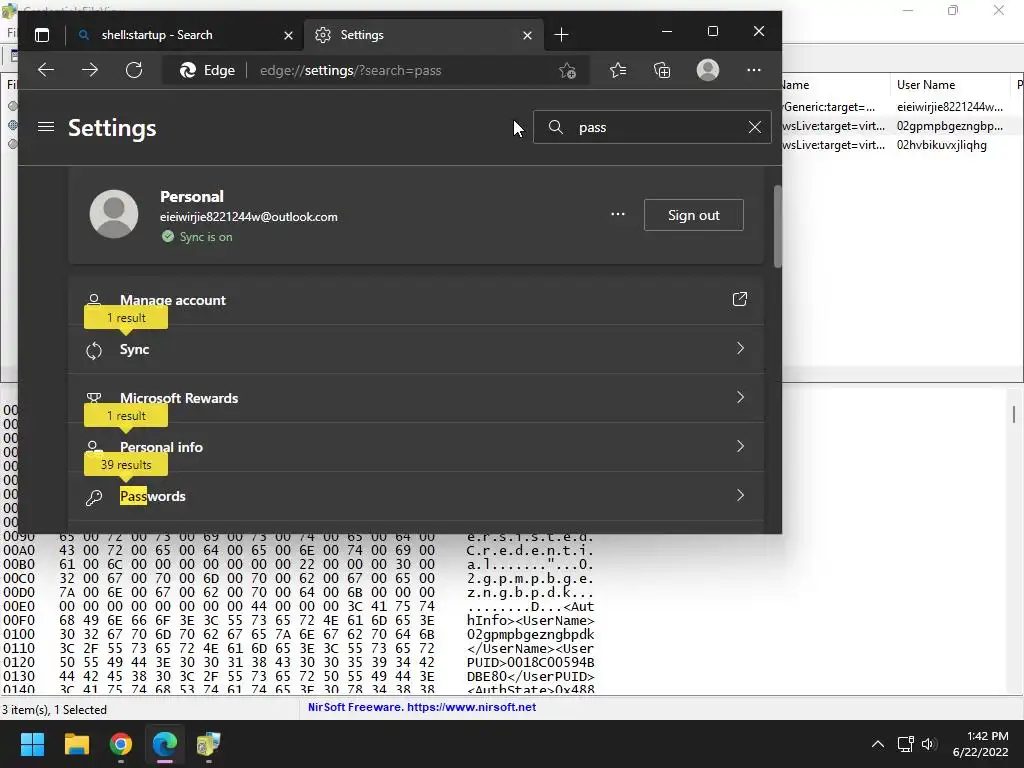Open a new Edge tab
The width and height of the screenshot is (1024, 768).
tap(561, 35)
